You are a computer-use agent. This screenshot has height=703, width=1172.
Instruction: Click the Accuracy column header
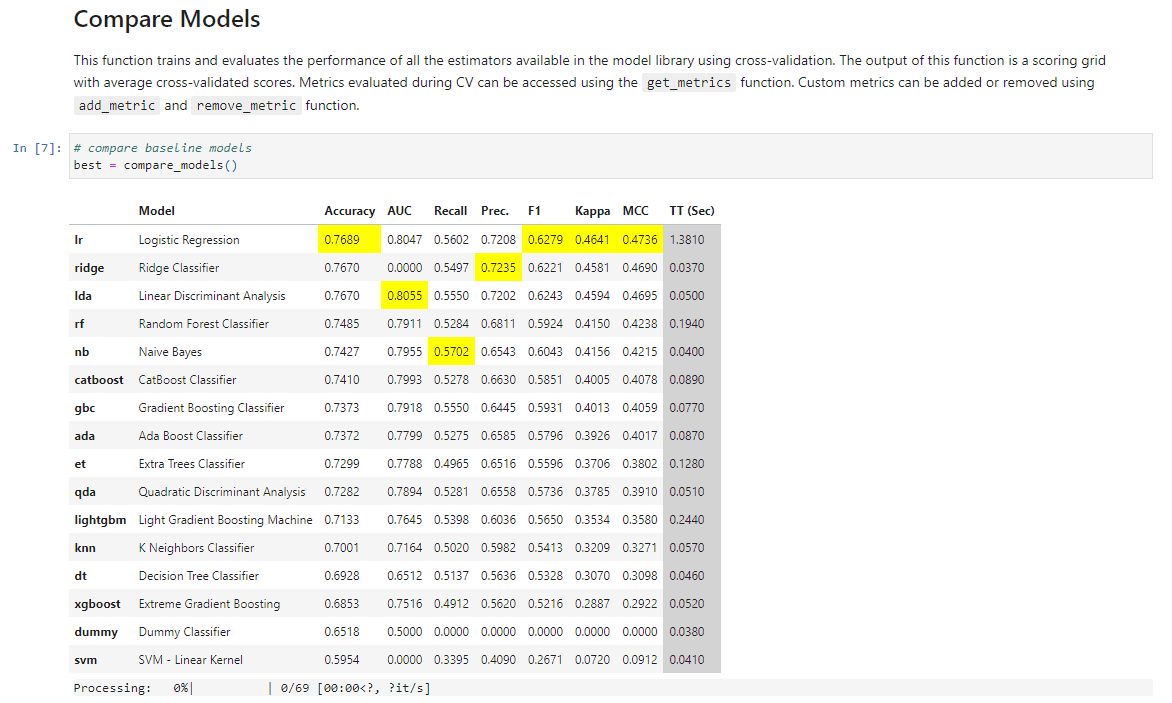tap(349, 211)
